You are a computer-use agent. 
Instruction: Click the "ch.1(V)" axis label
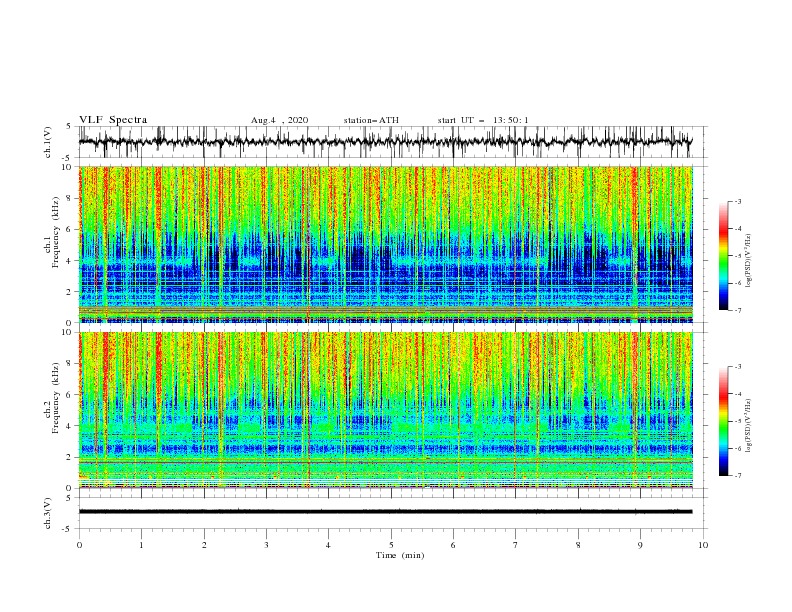(x=48, y=142)
